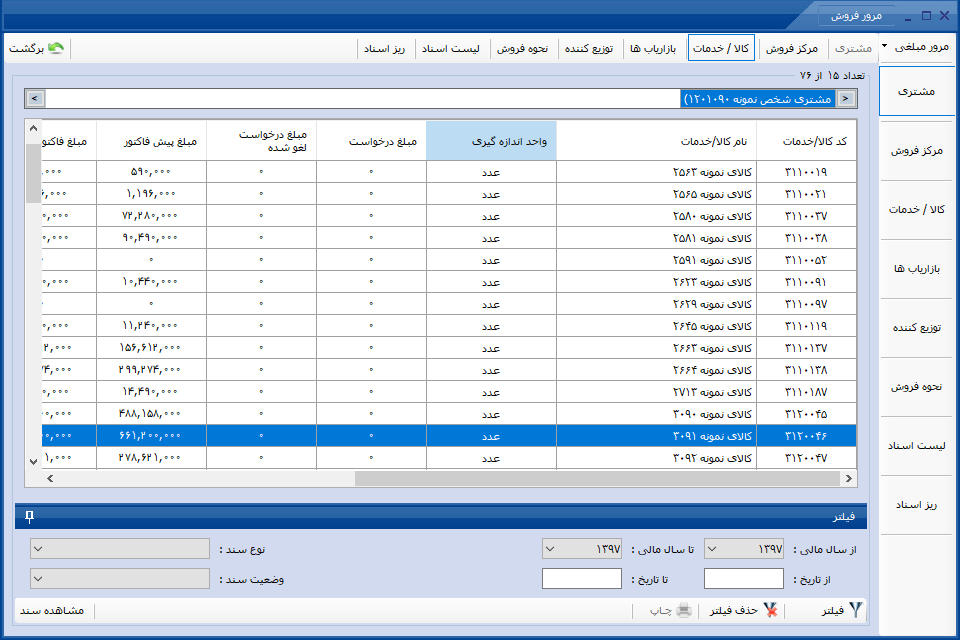Viewport: 960px width, 640px height.
Task: Click the واحد اندازه گیری column header
Action: [x=491, y=141]
